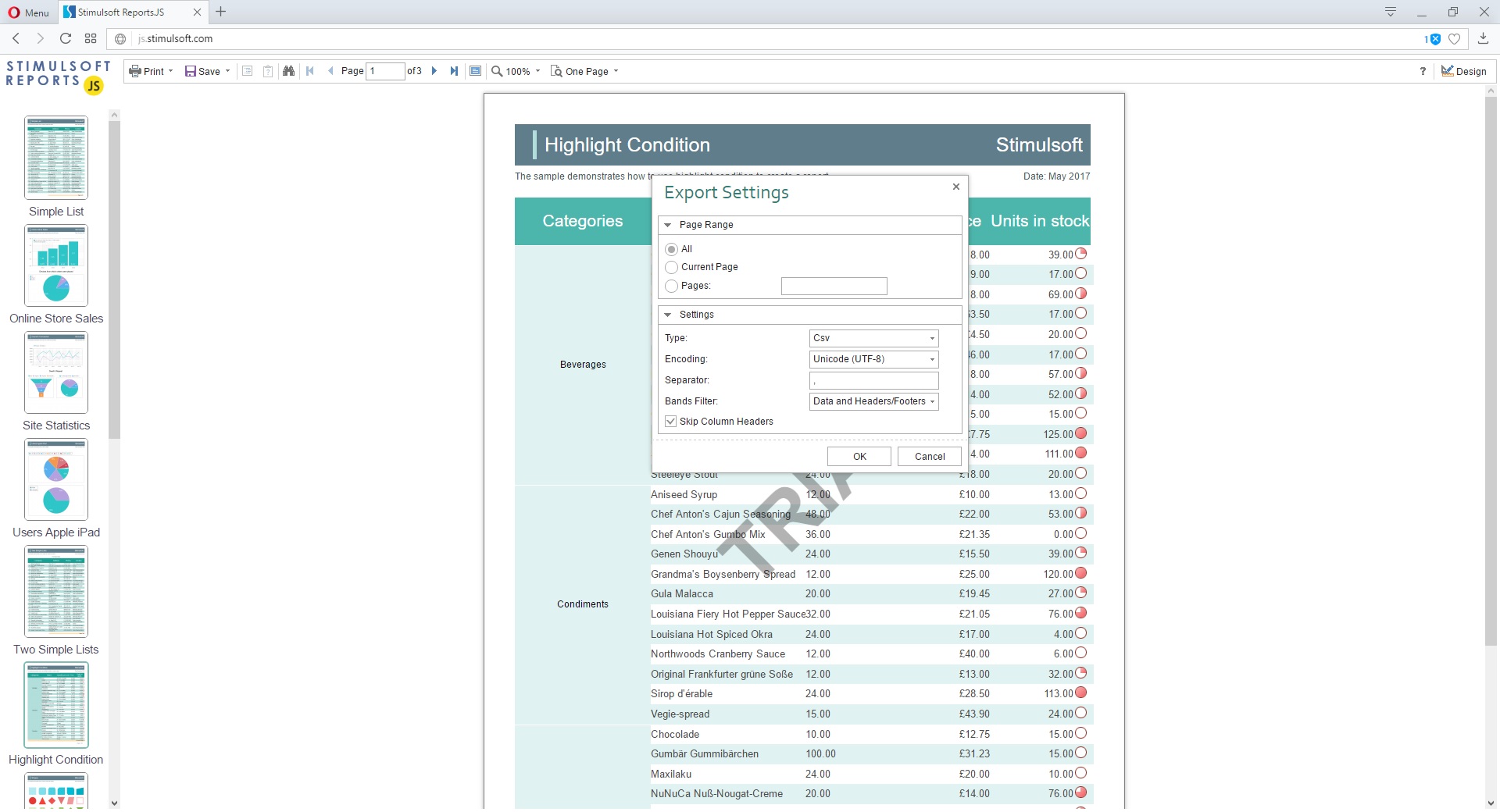Open the Print menu
This screenshot has width=1500, height=812.
(x=151, y=71)
